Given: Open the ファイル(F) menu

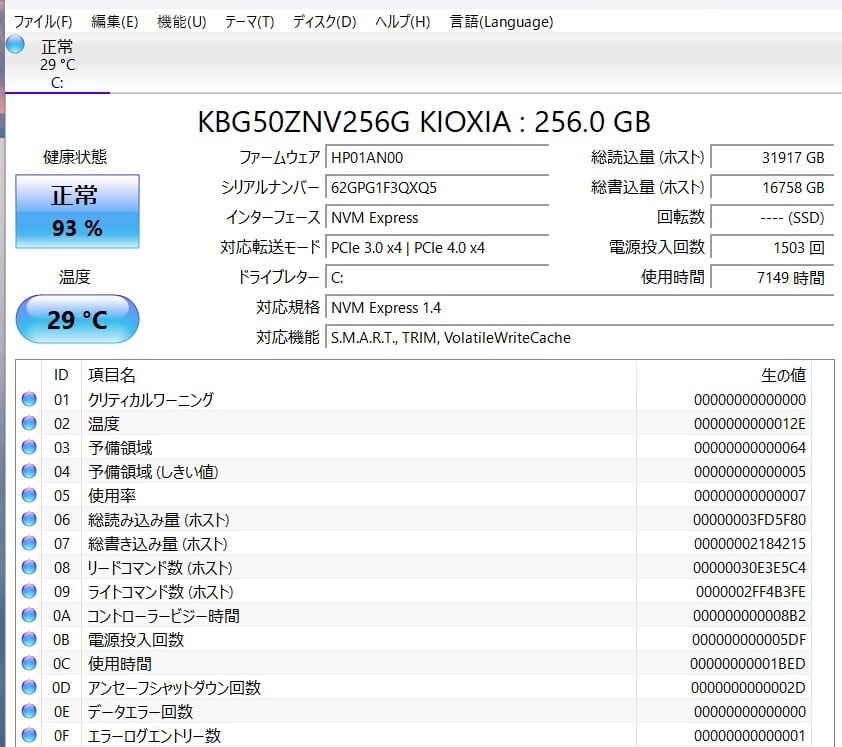Looking at the screenshot, I should pos(43,22).
